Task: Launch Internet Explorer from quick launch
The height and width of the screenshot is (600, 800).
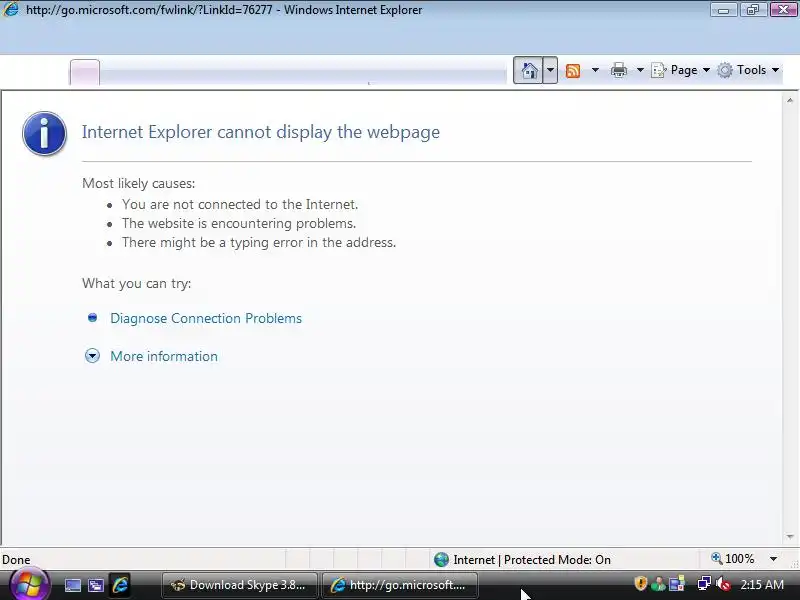Action: coord(120,585)
